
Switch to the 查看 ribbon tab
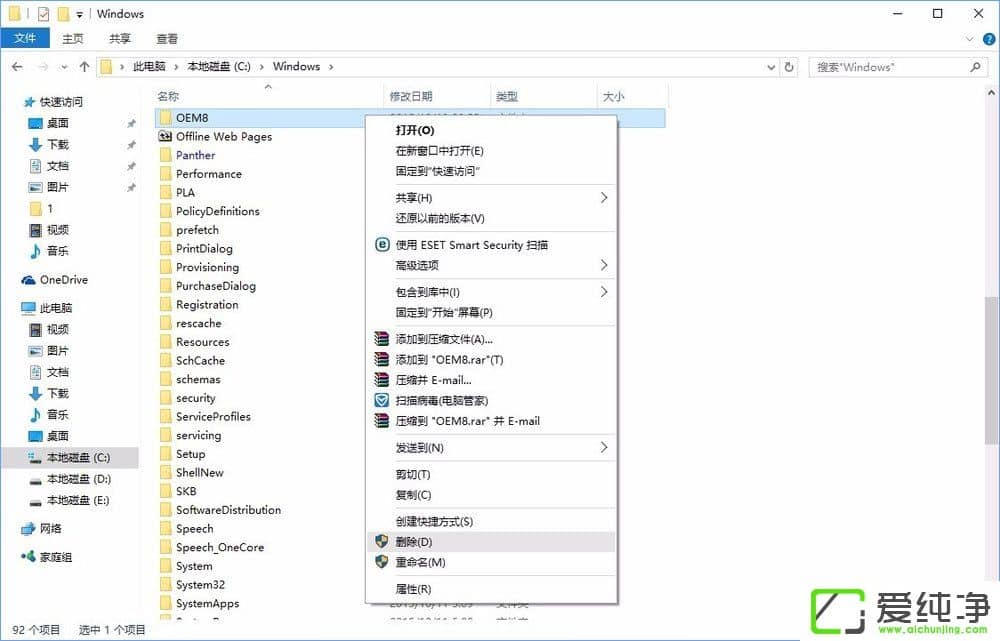tap(167, 38)
